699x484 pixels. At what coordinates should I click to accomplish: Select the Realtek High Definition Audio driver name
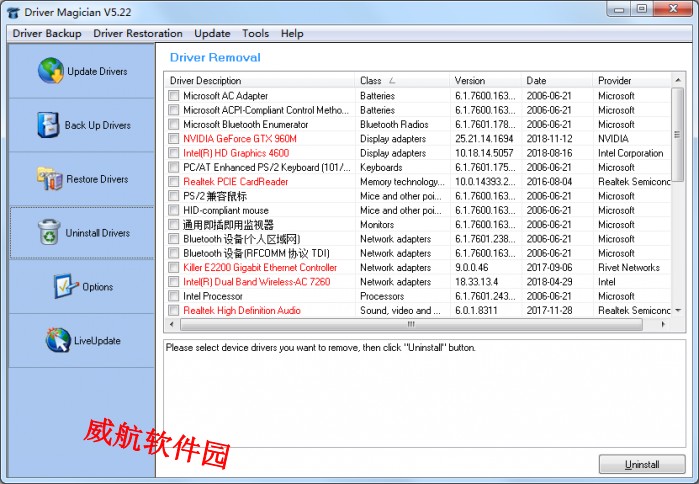[242, 311]
